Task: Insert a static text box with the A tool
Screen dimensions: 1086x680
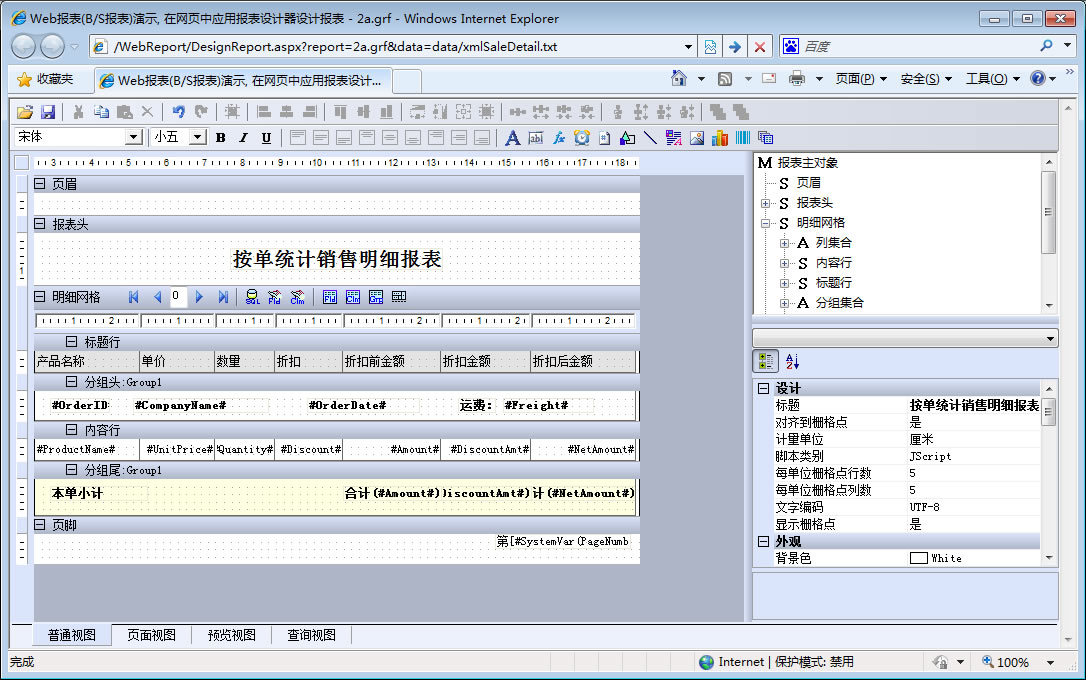Action: 512,138
